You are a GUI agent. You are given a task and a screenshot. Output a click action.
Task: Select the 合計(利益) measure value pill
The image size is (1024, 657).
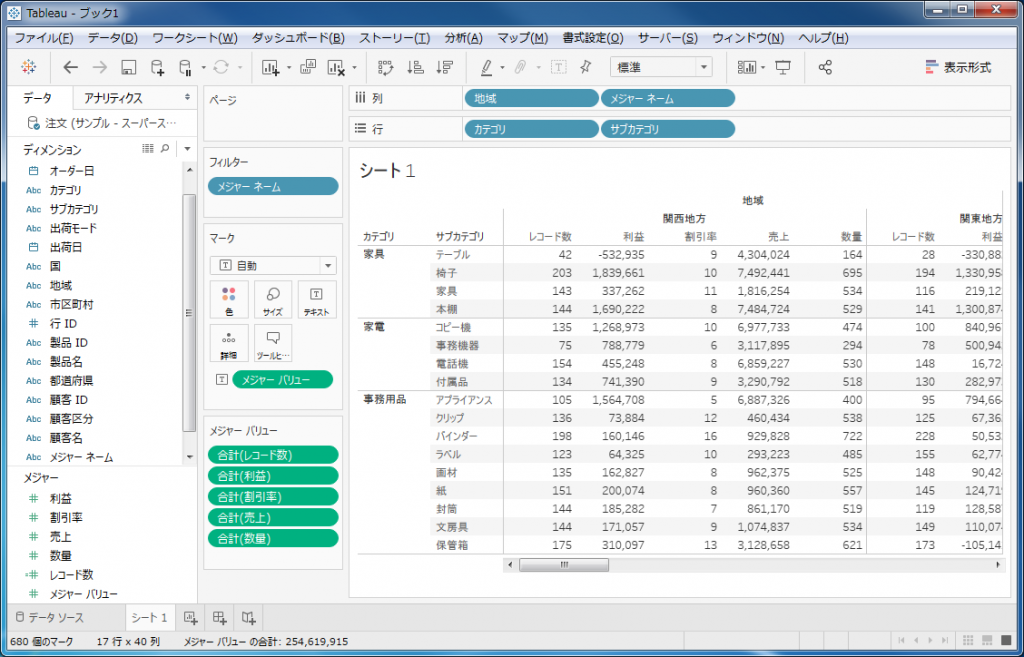pos(273,476)
